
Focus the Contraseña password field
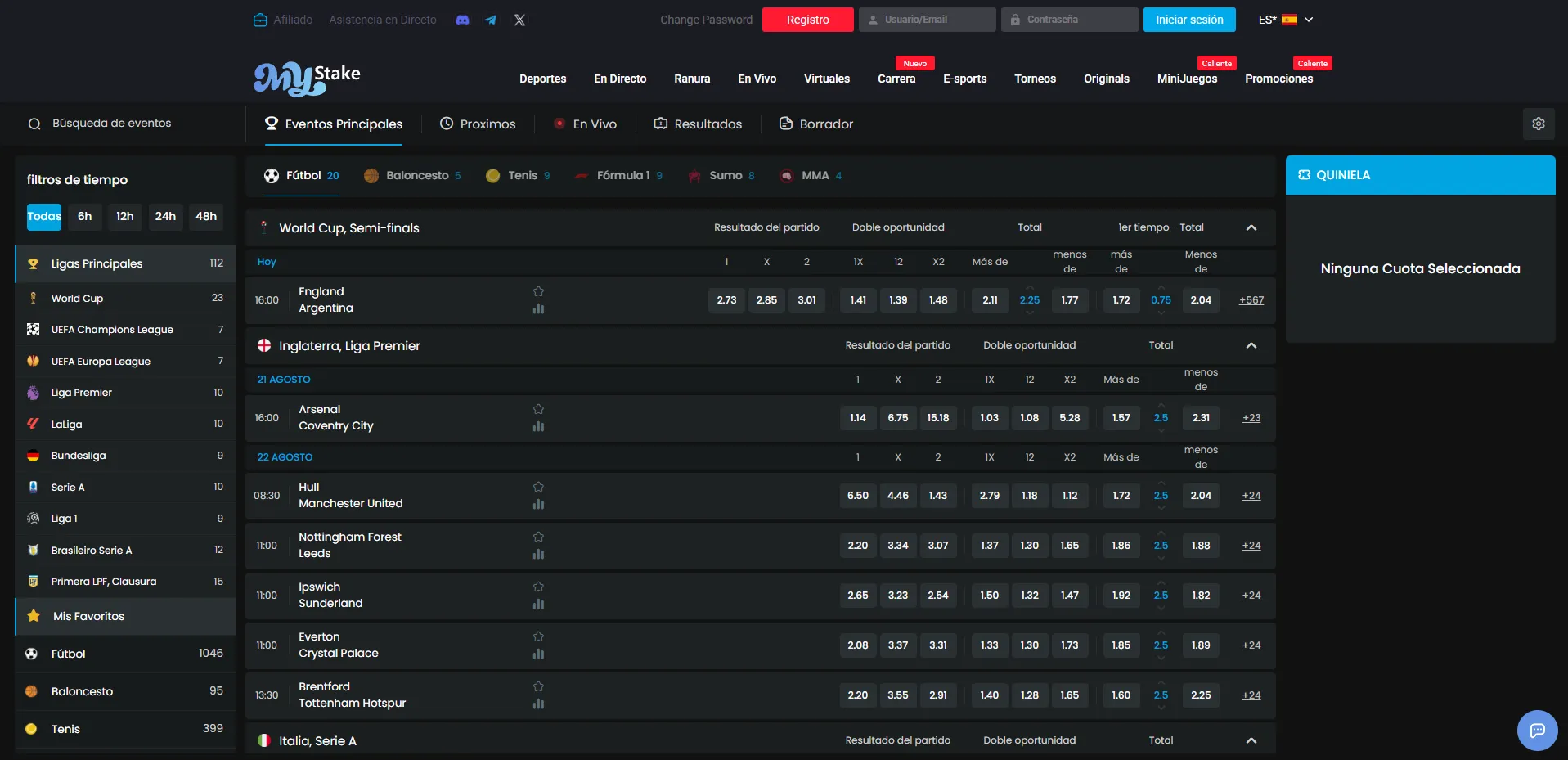point(1070,20)
